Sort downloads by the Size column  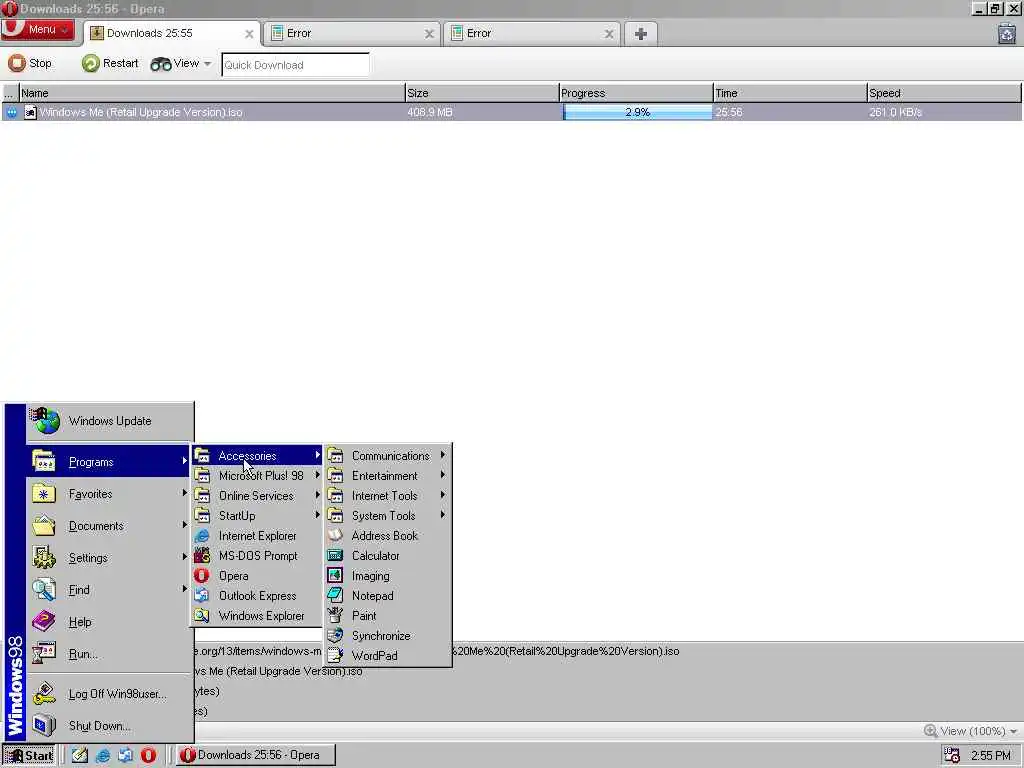click(482, 93)
